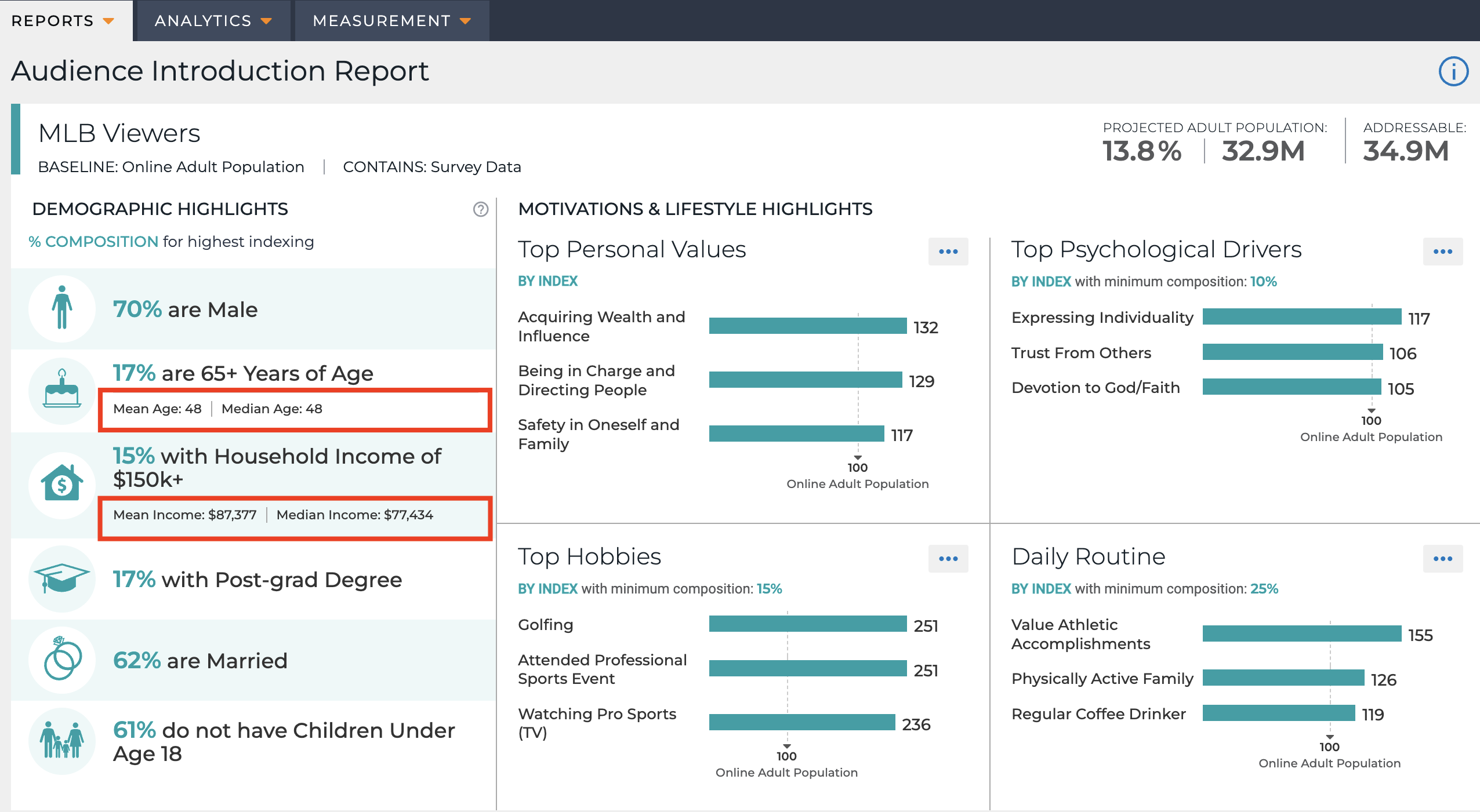Click the 13.8% projected population value

[x=1142, y=151]
